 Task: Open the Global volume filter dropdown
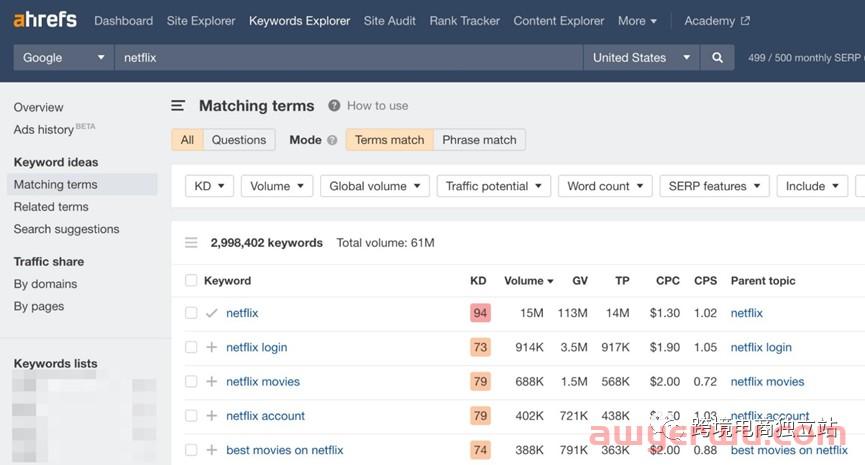375,186
